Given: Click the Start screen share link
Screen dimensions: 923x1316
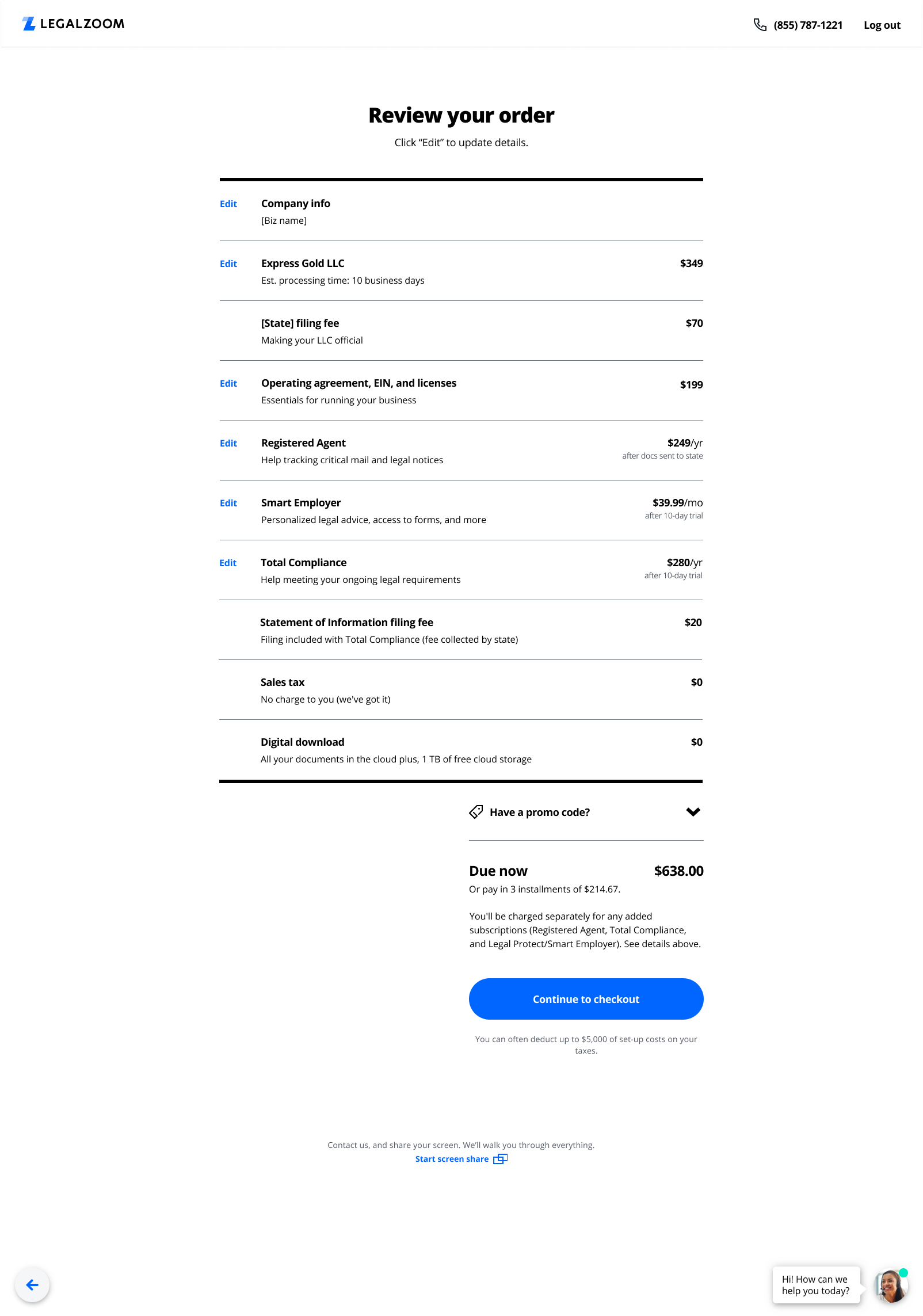Looking at the screenshot, I should coord(452,1159).
